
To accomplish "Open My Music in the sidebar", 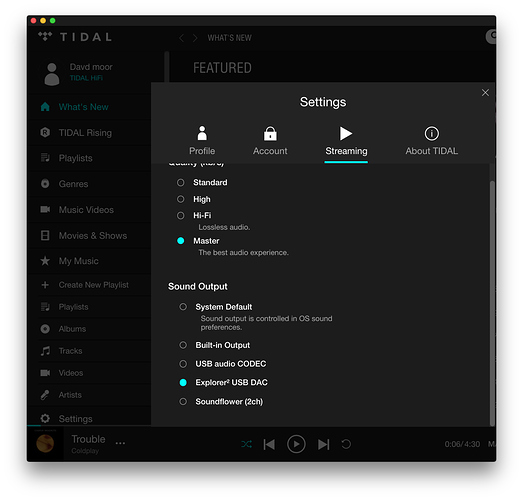I will pos(78,261).
